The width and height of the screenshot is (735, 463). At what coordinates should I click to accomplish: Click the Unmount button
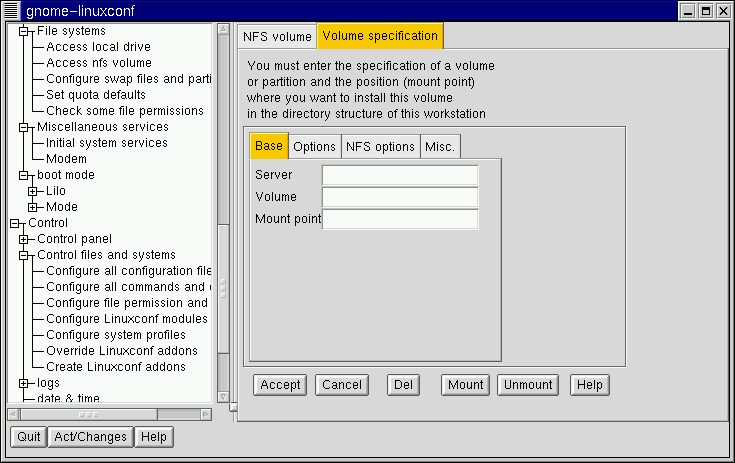[x=527, y=385]
